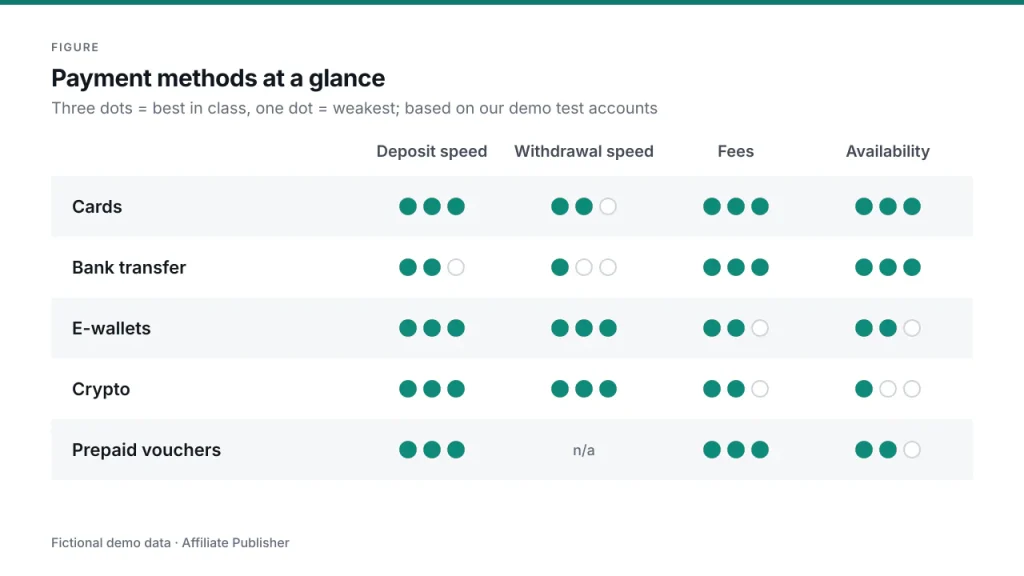The image size is (1024, 576).
Task: Click the 'E-wallets' row label
Action: 111,328
